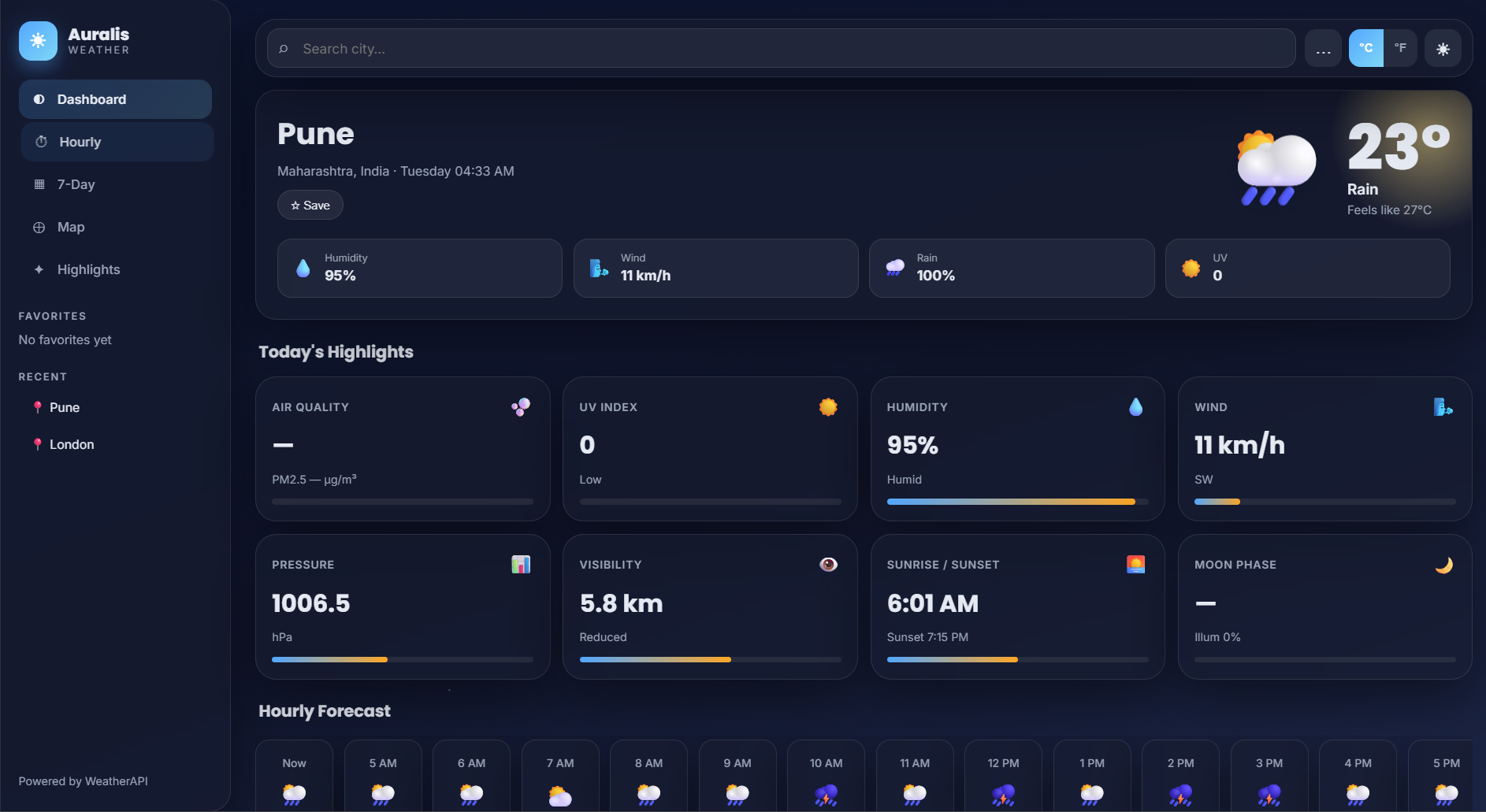Click the Pressure progress bar
Image resolution: width=1486 pixels, height=812 pixels.
pyautogui.click(x=403, y=659)
